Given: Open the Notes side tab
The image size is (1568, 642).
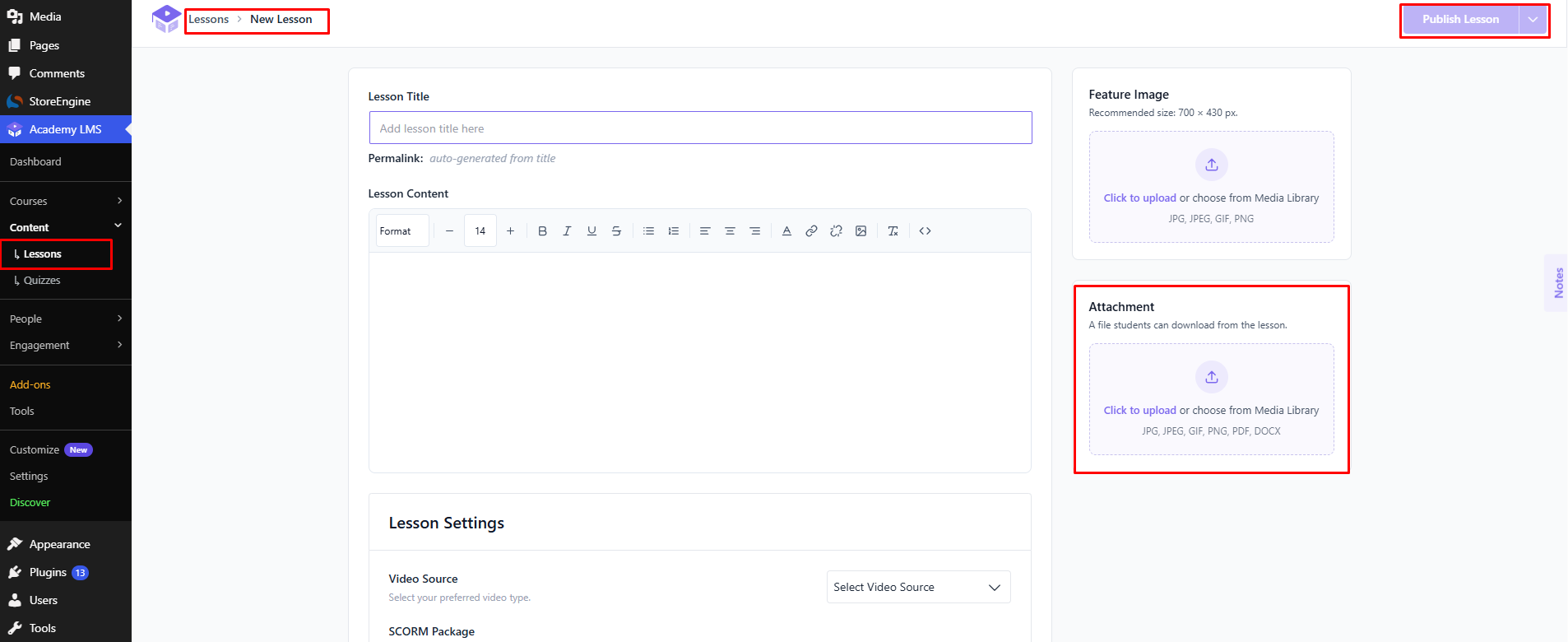Looking at the screenshot, I should (1557, 282).
